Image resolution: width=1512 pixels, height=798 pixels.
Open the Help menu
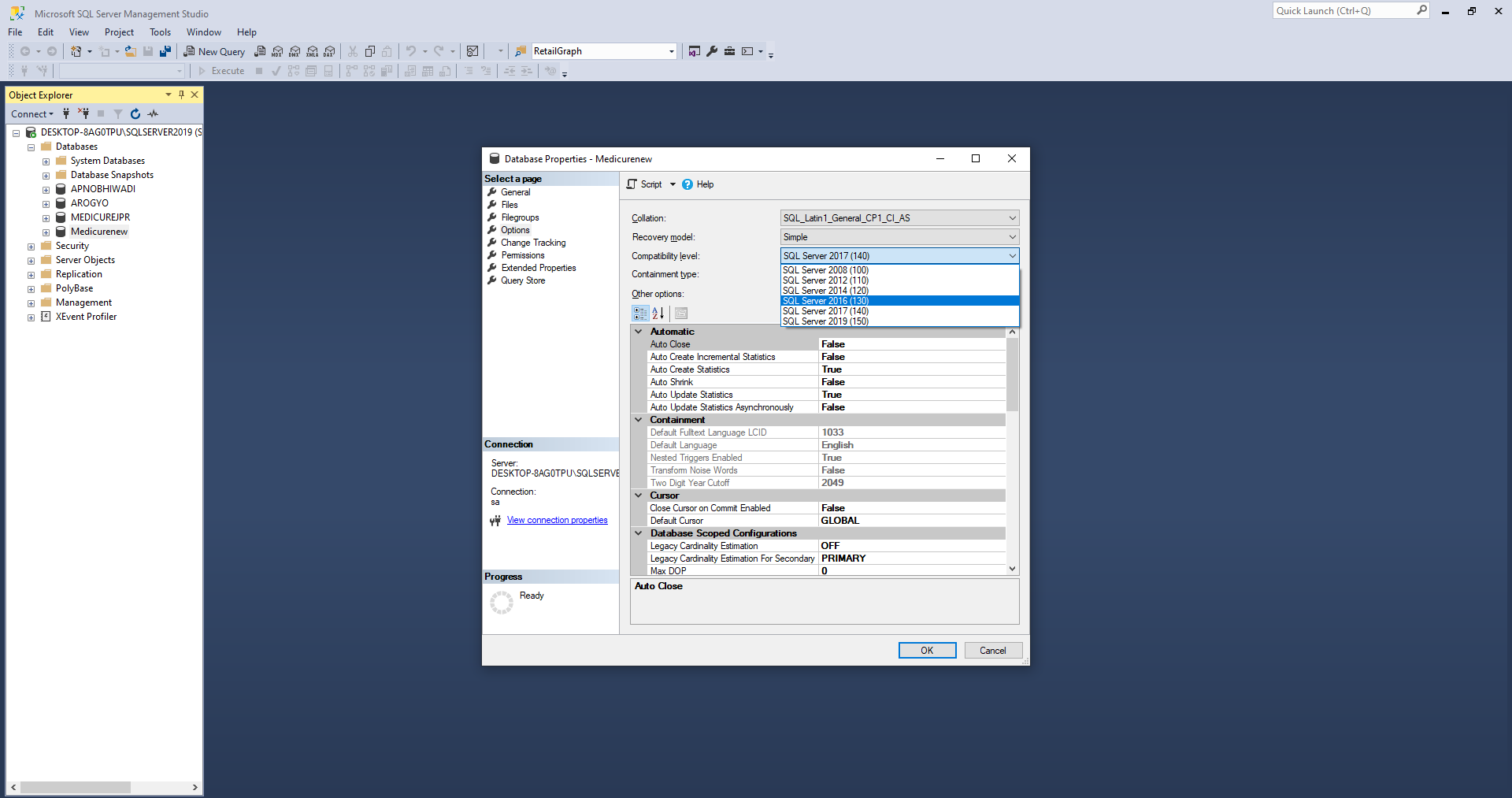pos(246,32)
